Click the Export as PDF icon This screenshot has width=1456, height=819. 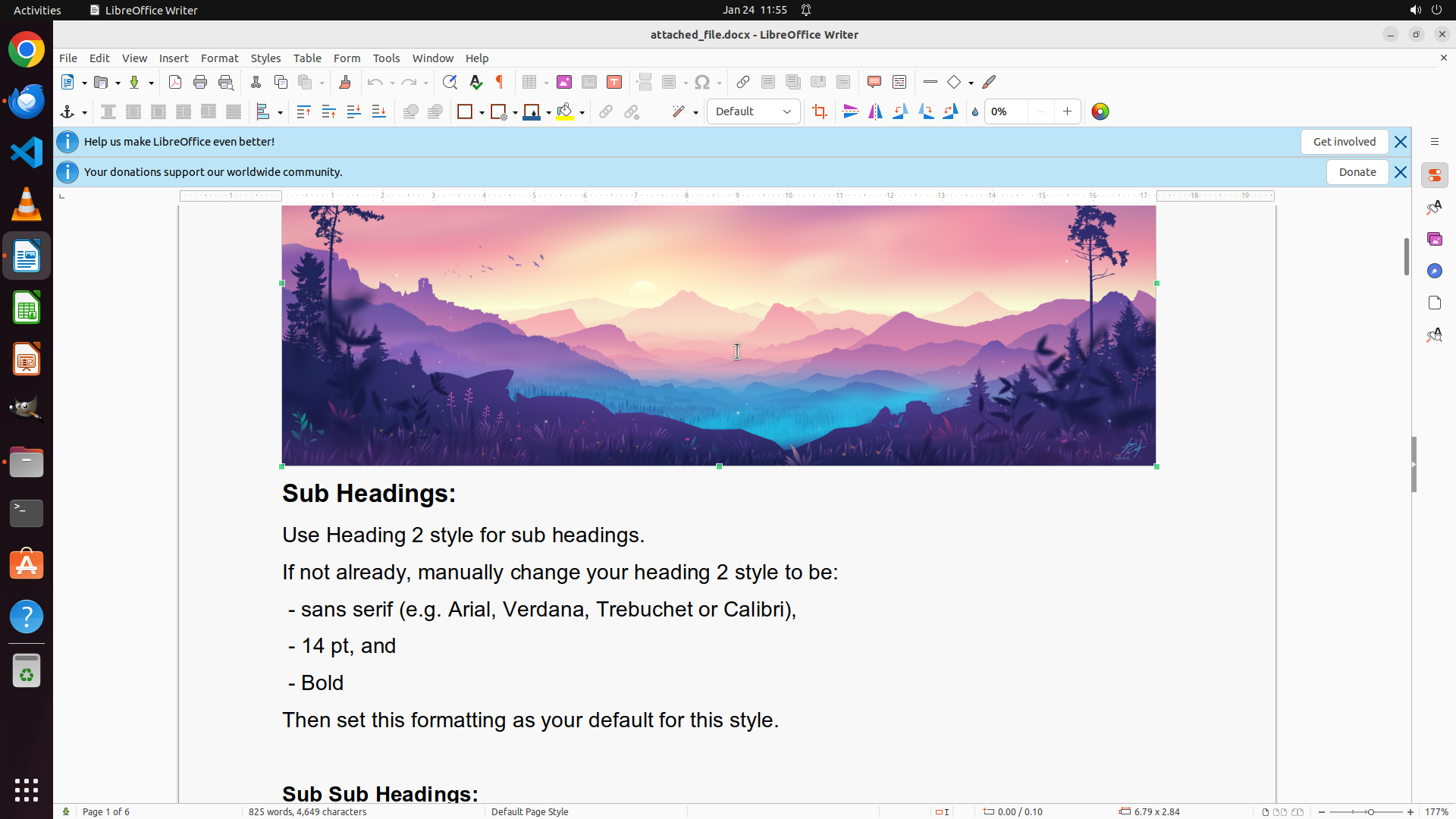click(x=174, y=83)
